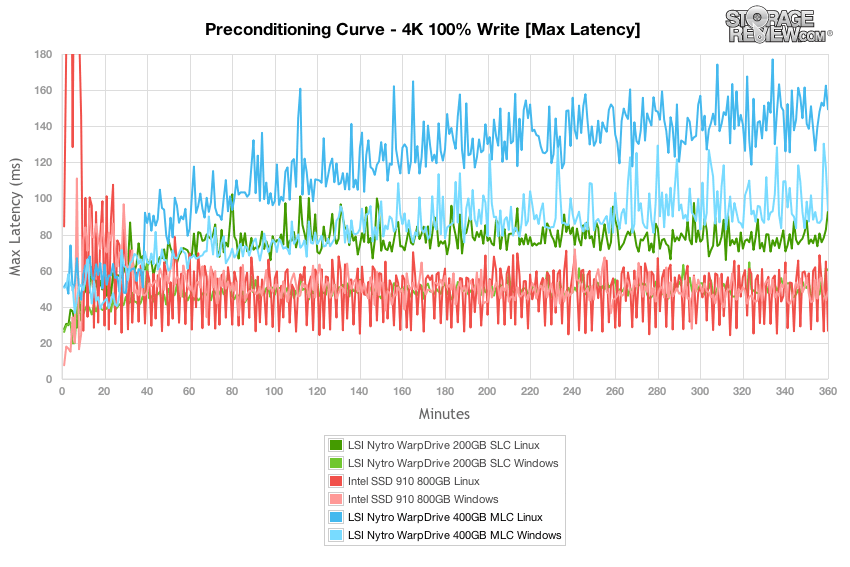The width and height of the screenshot is (850, 567).
Task: Click the 100 y-axis tick label
Action: [x=43, y=198]
